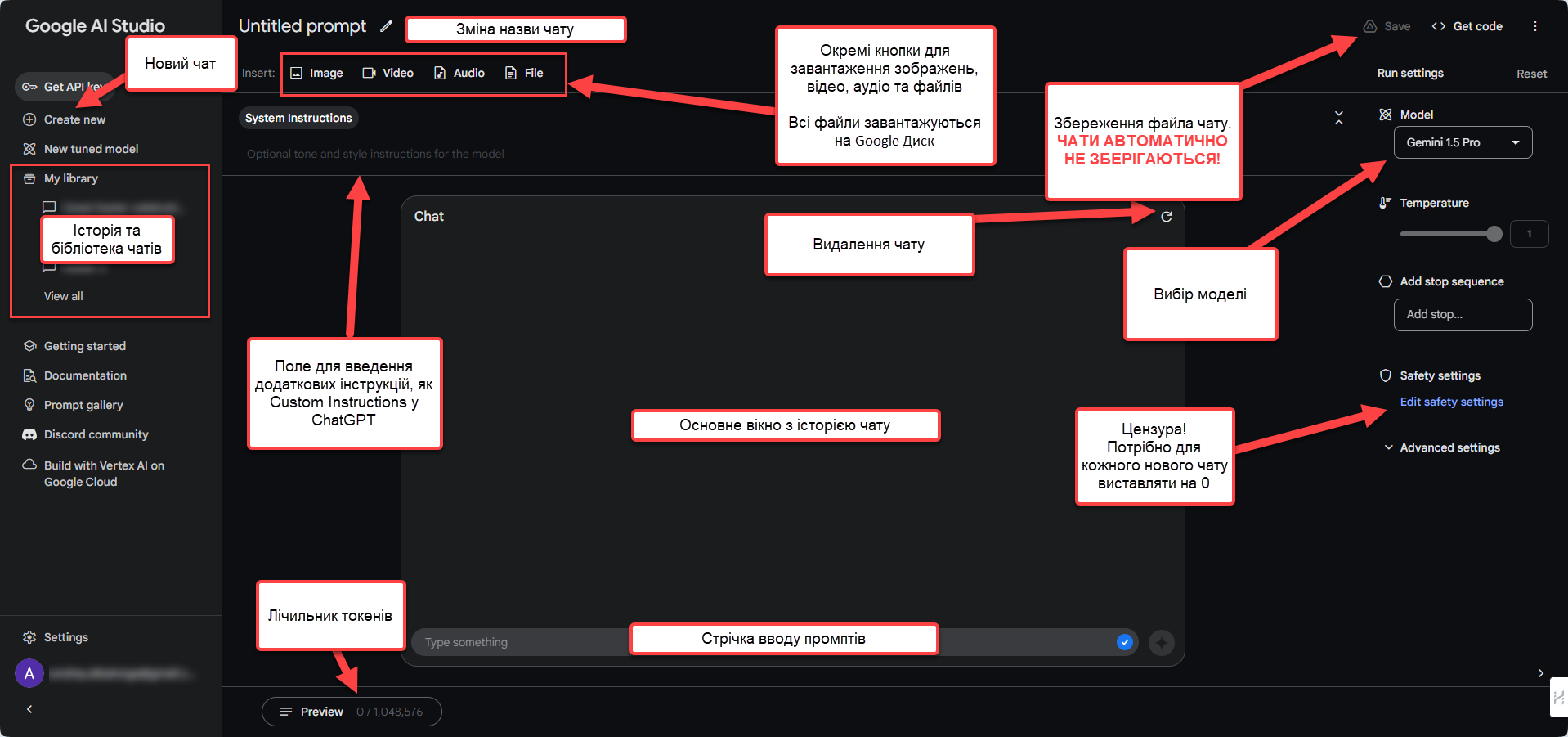Screen dimensions: 1568x737
Task: Click View all library link
Action: point(64,296)
